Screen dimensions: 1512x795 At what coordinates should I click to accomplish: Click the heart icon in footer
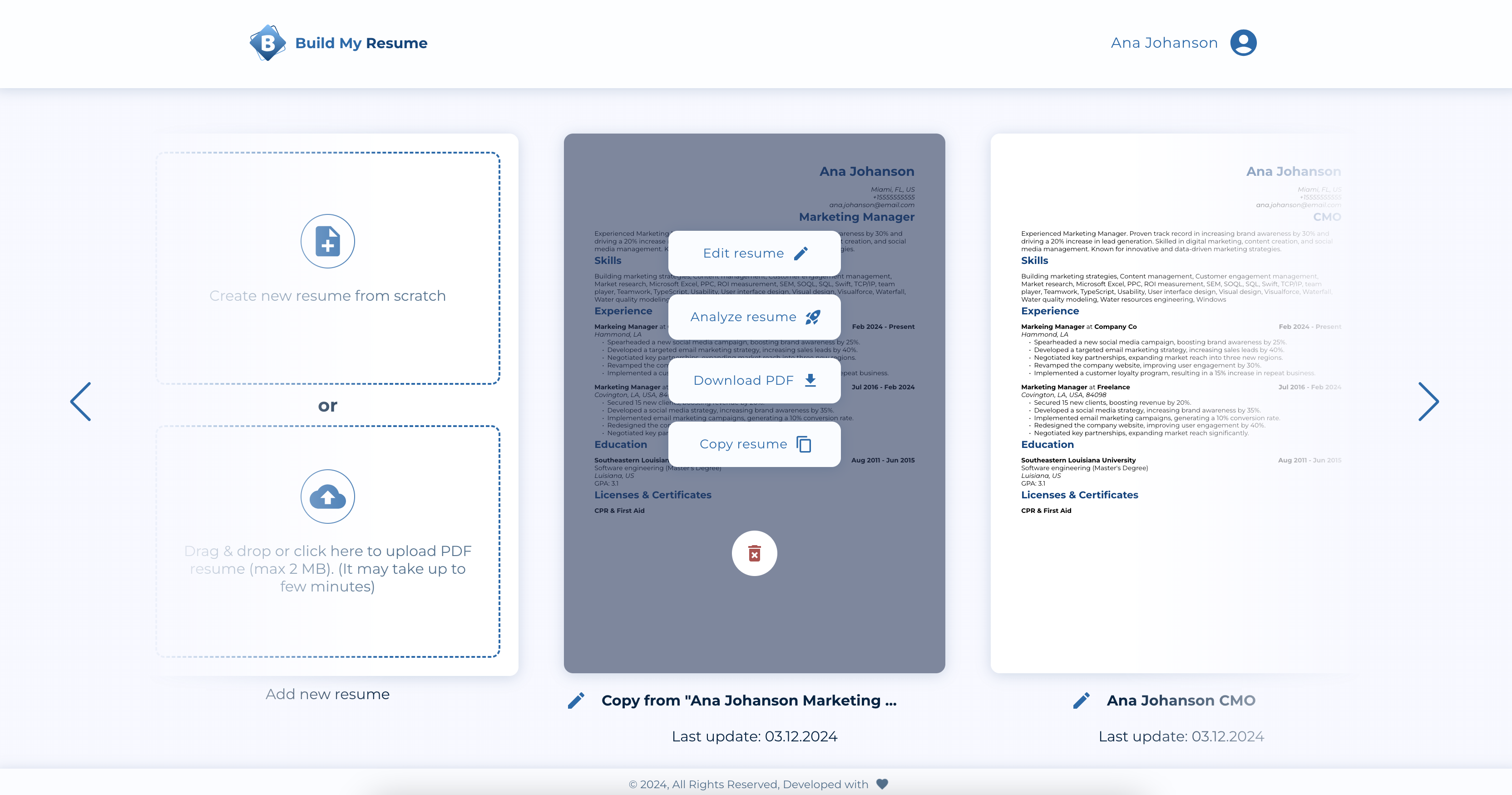point(882,784)
